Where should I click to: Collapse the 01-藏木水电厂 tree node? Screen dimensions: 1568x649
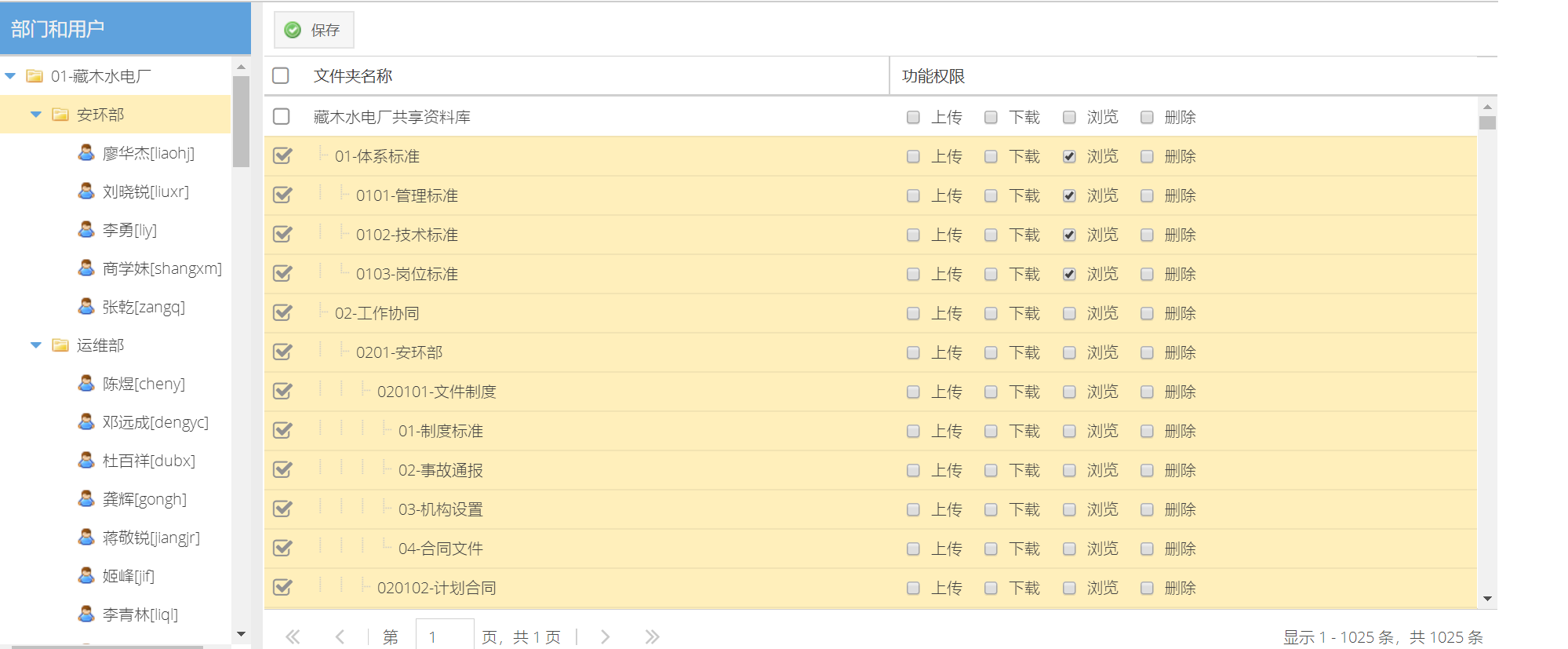tap(10, 76)
